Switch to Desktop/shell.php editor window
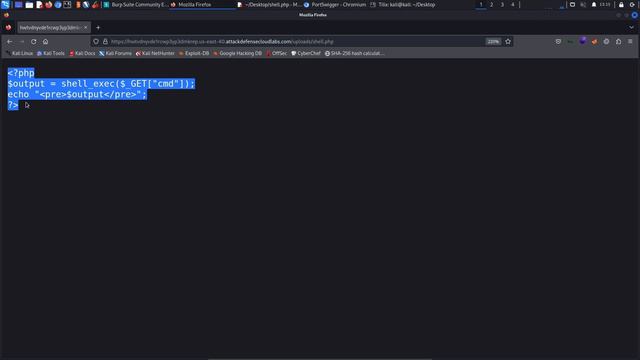 tap(269, 5)
